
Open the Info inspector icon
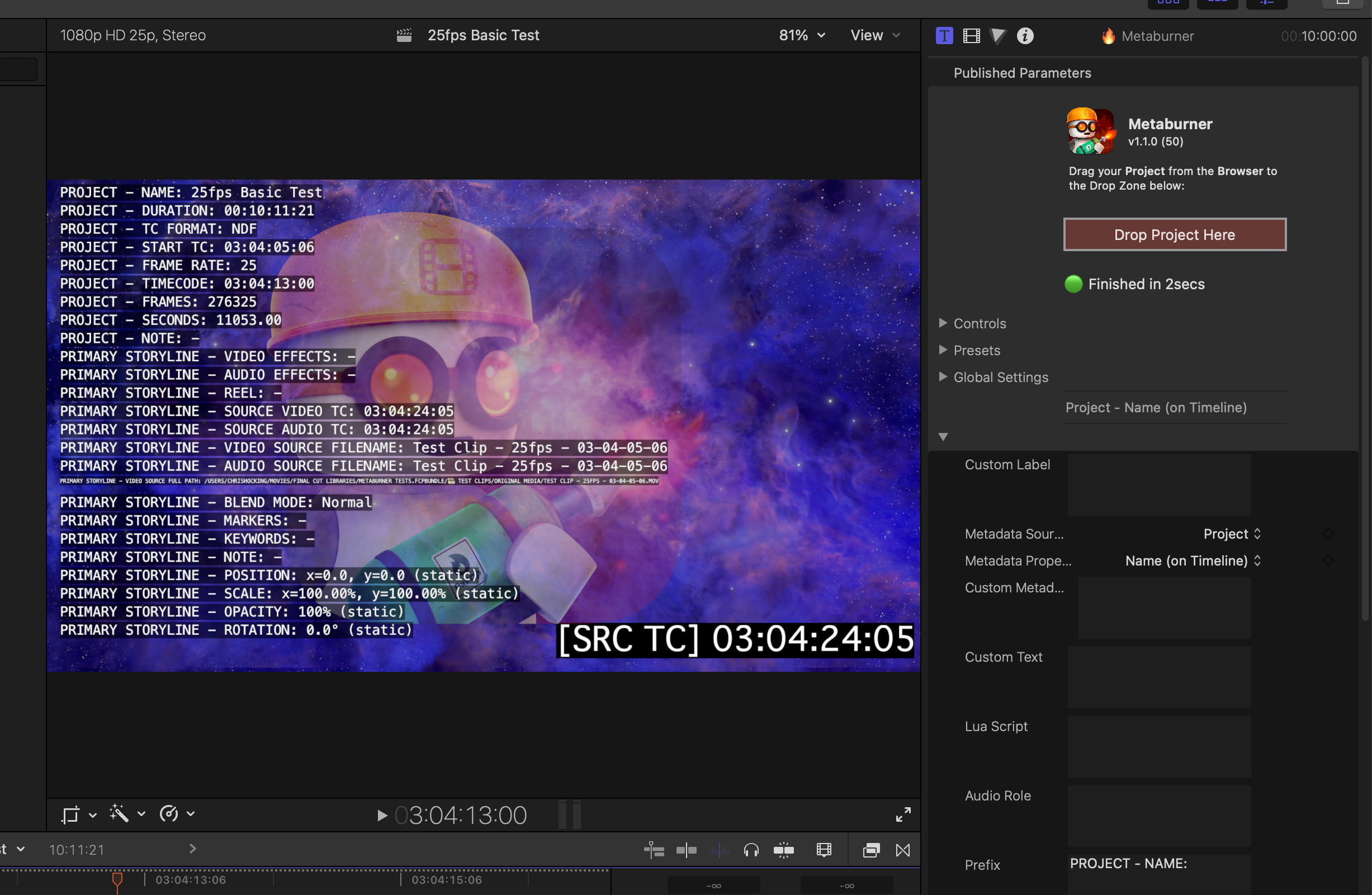tap(1025, 36)
